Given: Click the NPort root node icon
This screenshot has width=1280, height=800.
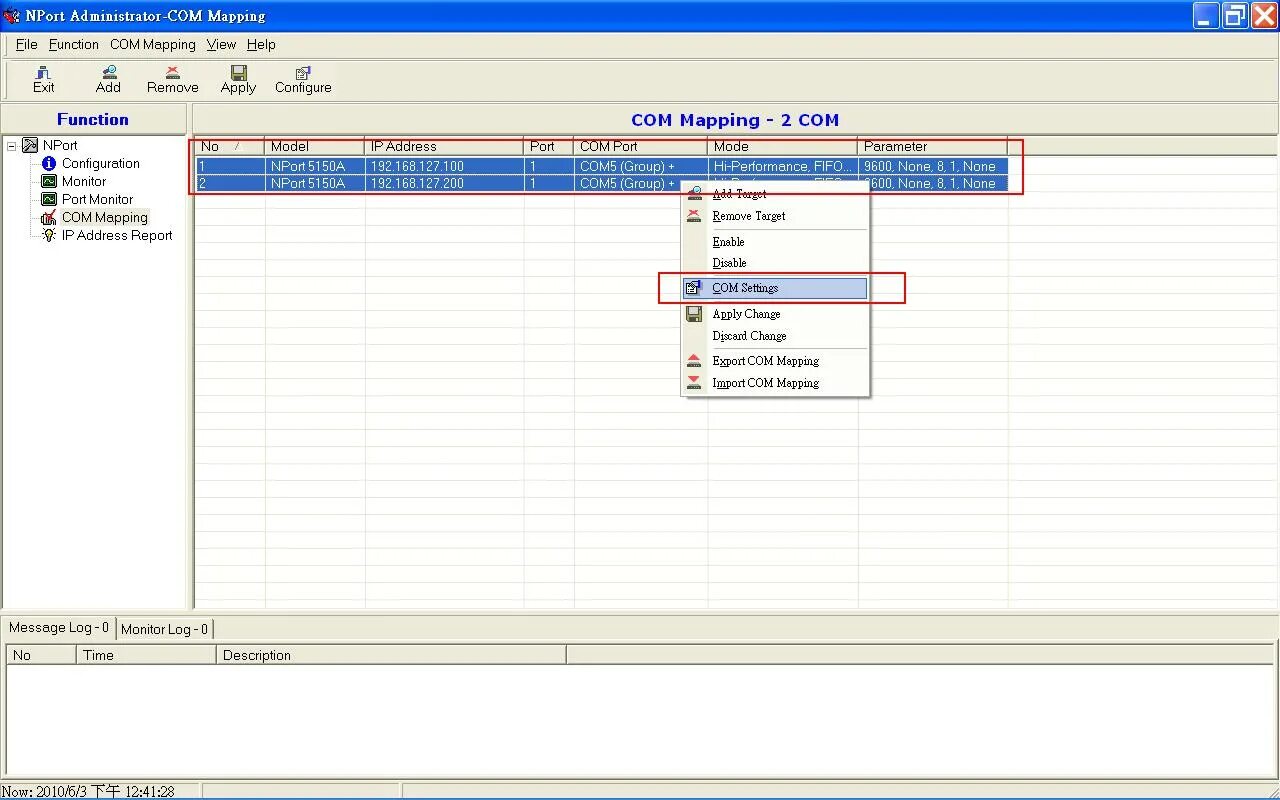Looking at the screenshot, I should [x=30, y=145].
